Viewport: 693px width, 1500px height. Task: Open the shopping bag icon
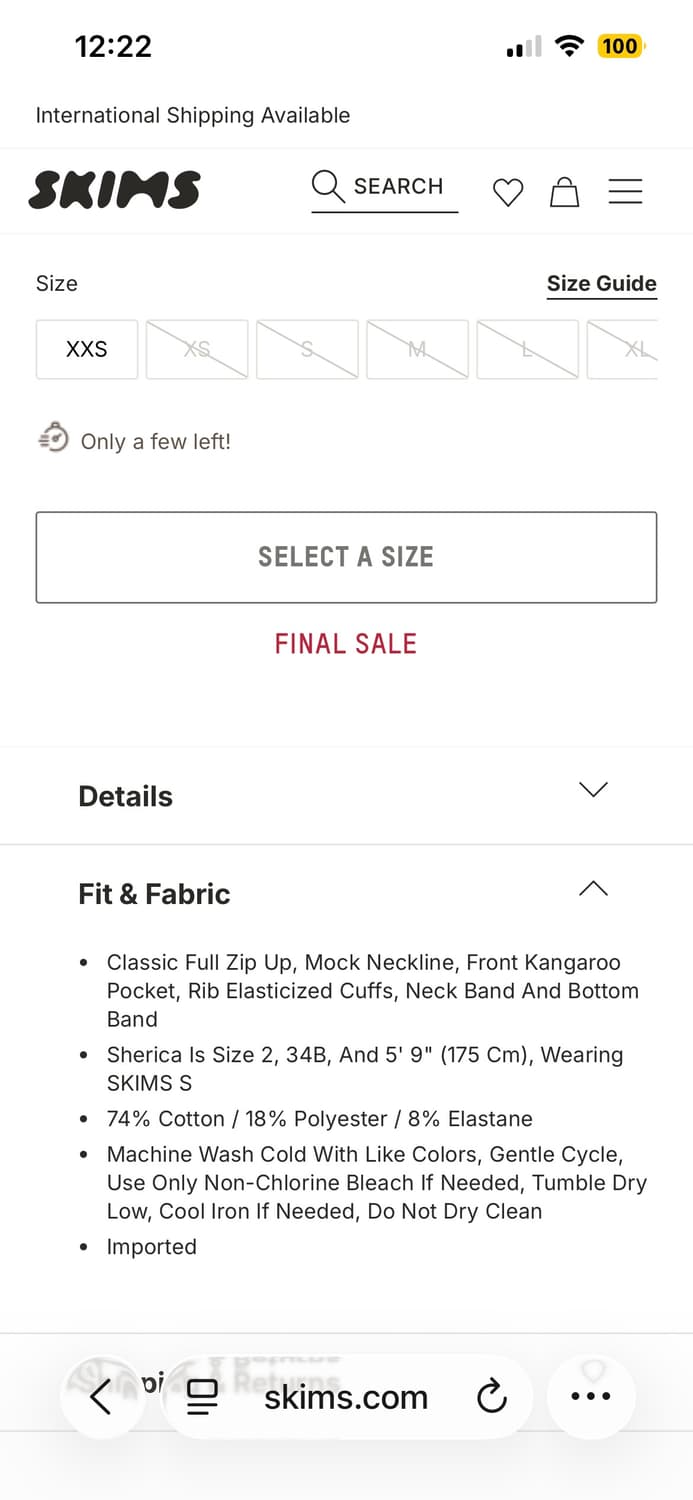(x=565, y=192)
